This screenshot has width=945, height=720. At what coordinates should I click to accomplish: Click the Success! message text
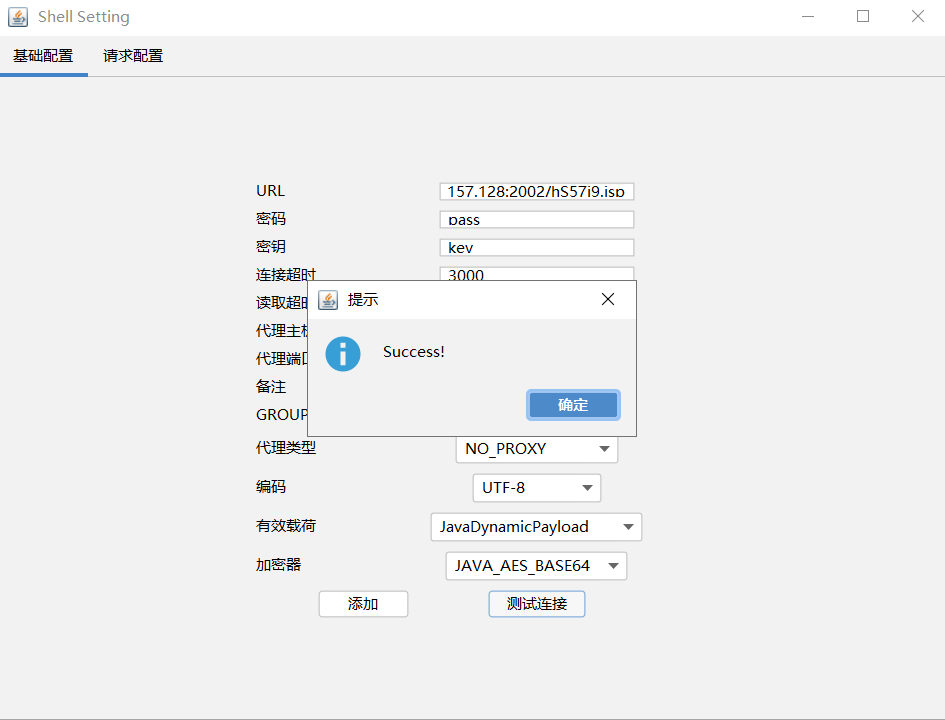tap(414, 352)
